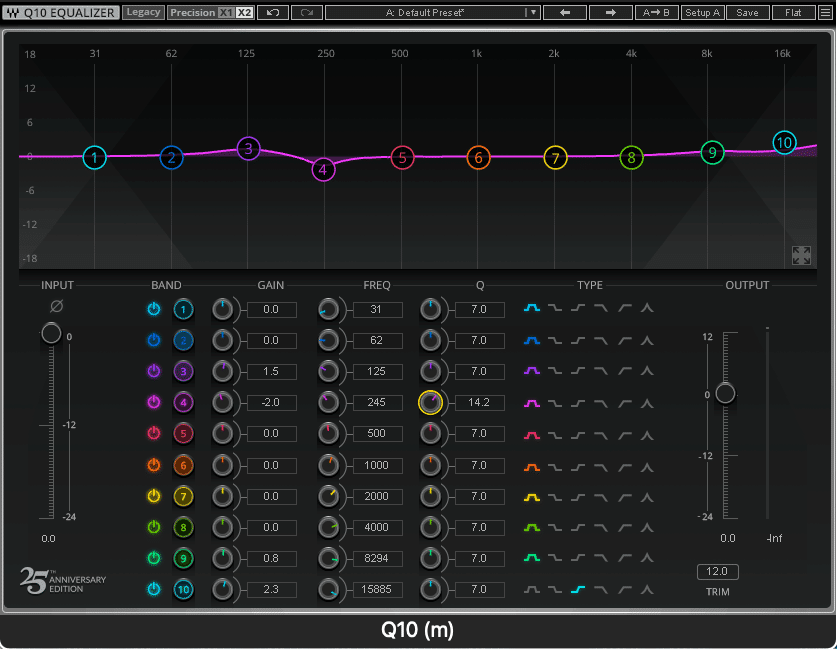Select low shelf type for band 1
This screenshot has width=837, height=649.
(555, 308)
